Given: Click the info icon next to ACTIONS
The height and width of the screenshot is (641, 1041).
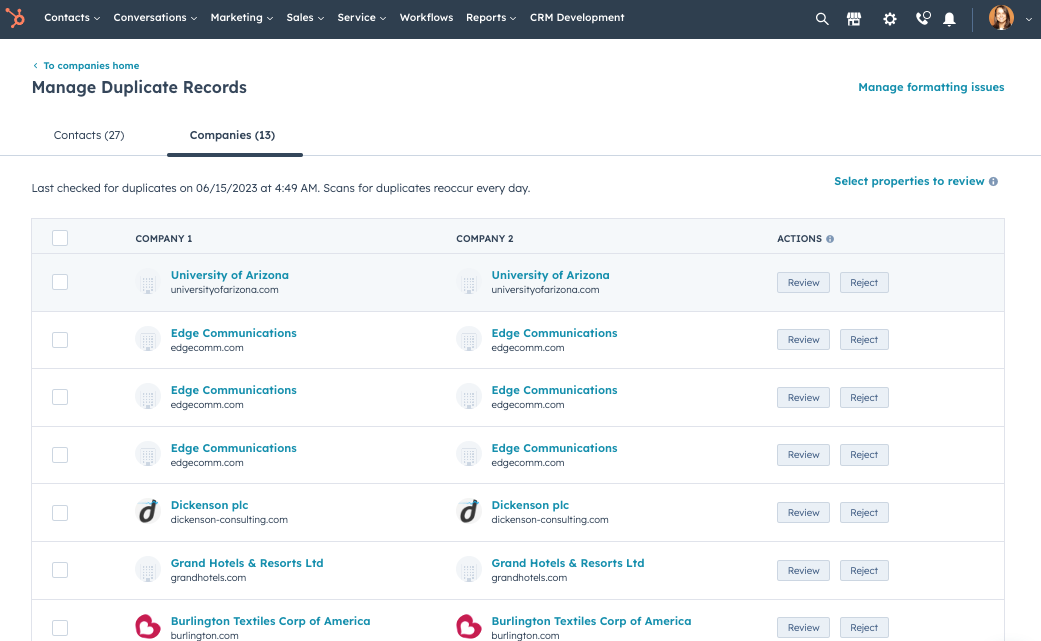Looking at the screenshot, I should pos(830,239).
